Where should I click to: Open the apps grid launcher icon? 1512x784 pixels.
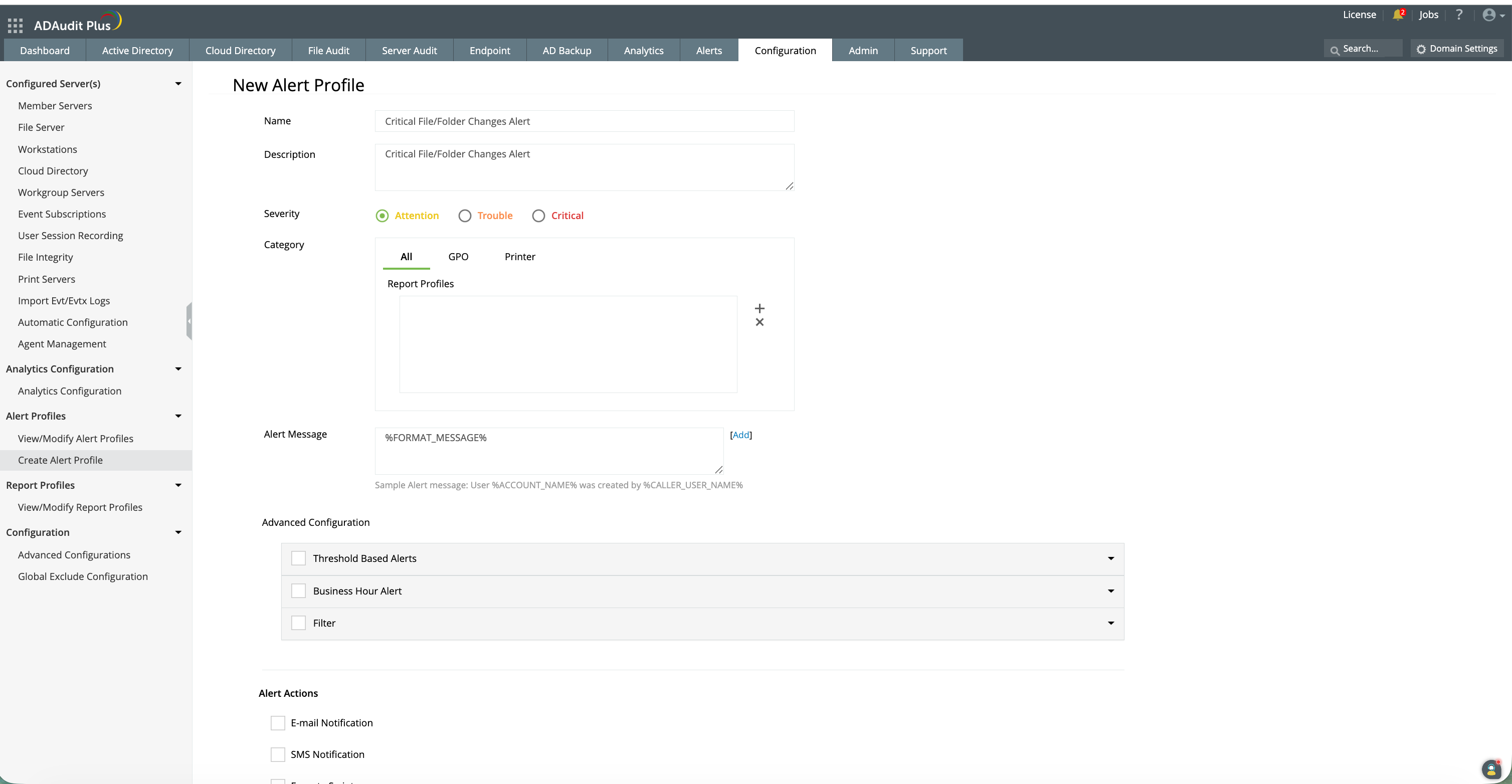click(15, 25)
